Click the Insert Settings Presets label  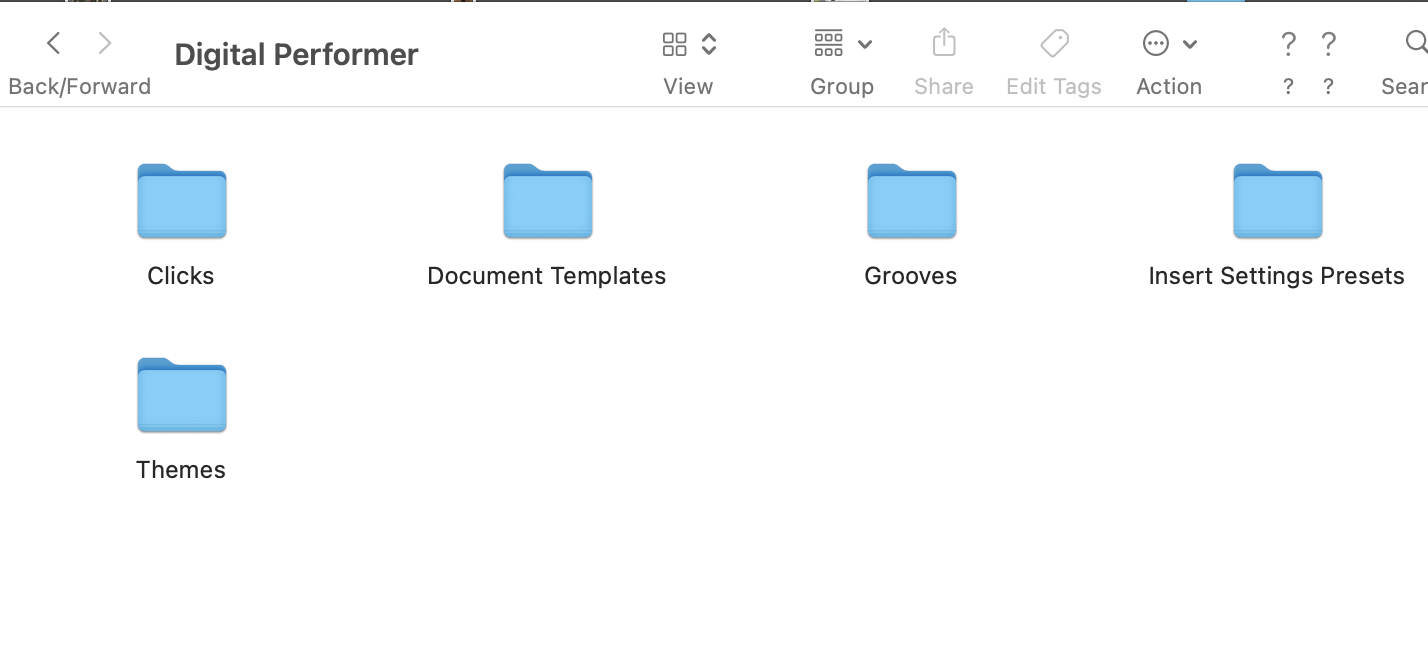pyautogui.click(x=1277, y=276)
